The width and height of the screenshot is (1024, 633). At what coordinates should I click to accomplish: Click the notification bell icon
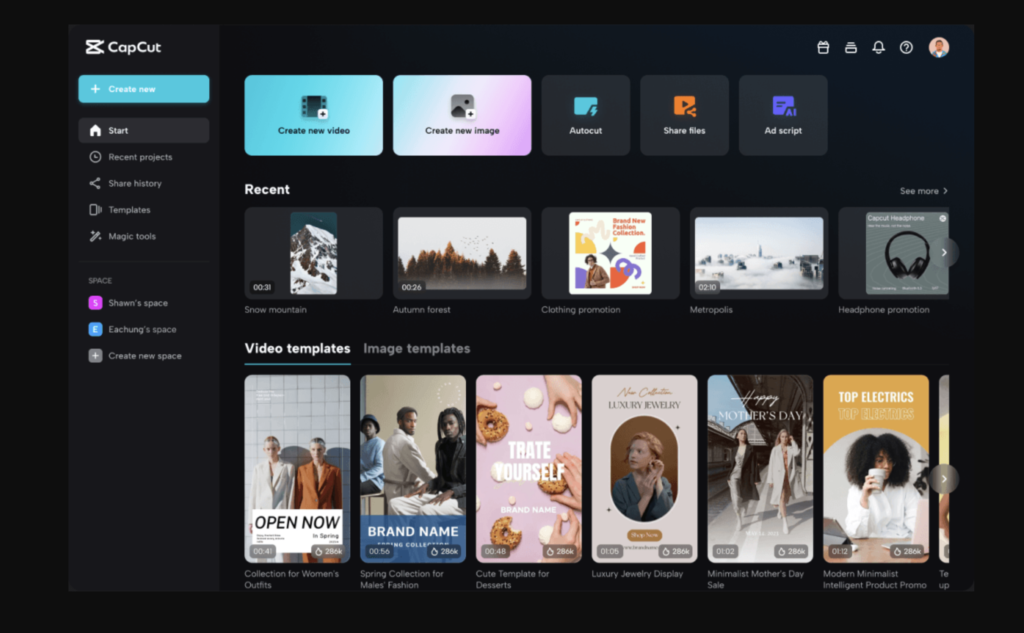pos(878,47)
